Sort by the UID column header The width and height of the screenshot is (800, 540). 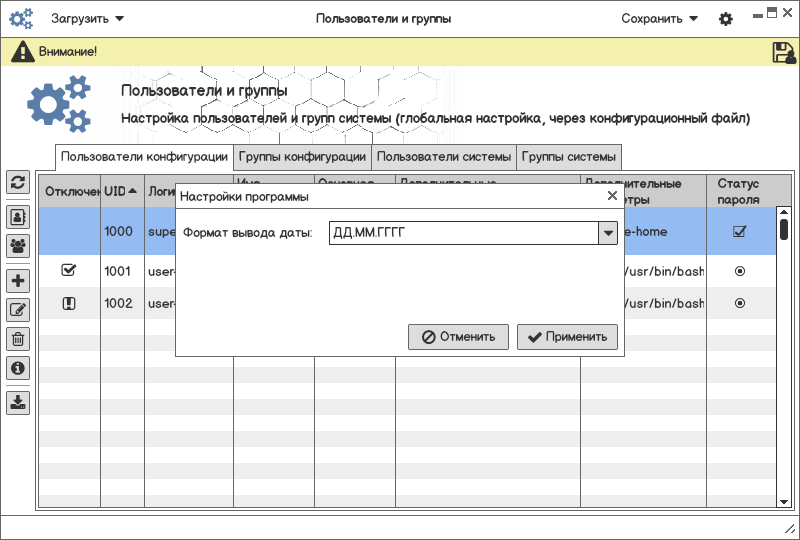[x=122, y=191]
